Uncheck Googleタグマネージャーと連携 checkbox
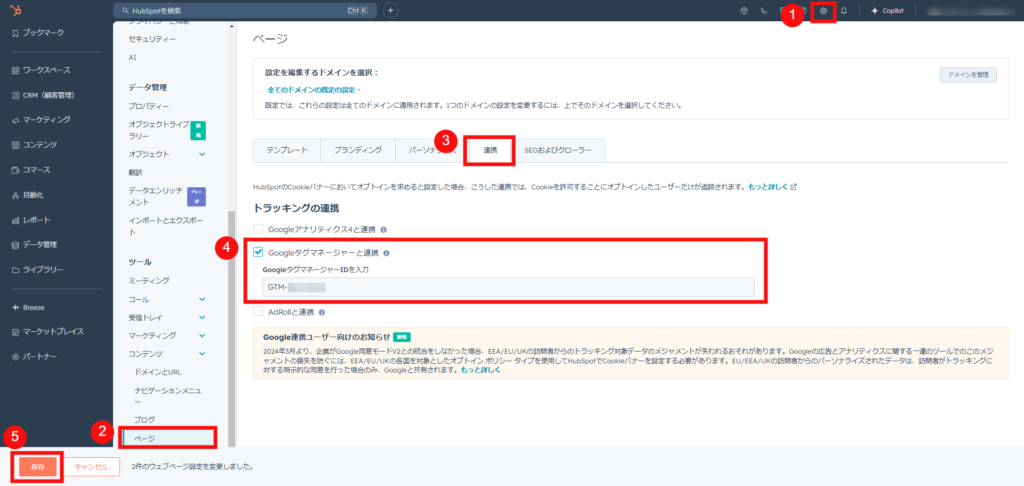The height and width of the screenshot is (486, 1024). pyautogui.click(x=258, y=252)
